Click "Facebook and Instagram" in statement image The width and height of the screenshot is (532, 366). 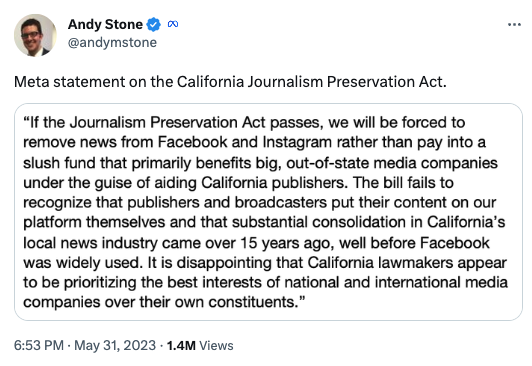point(245,142)
